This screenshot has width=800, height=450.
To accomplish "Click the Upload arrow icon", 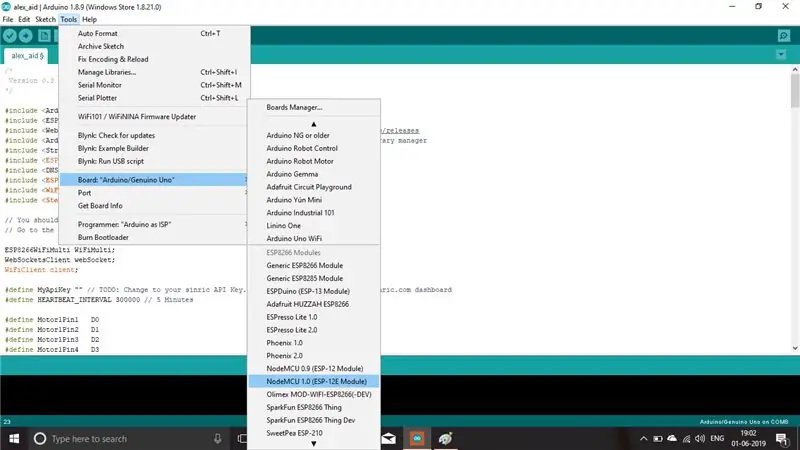I will click(26, 35).
